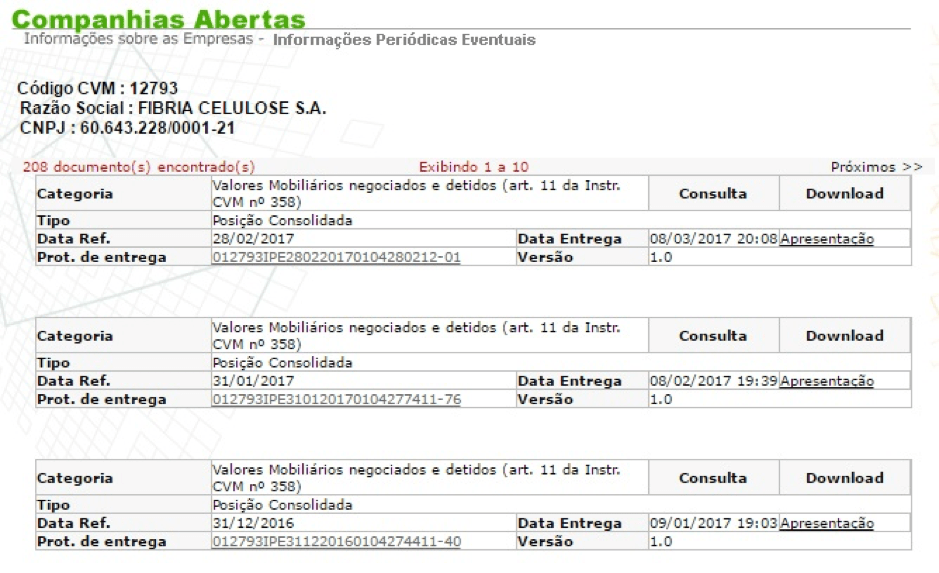The height and width of the screenshot is (573, 939).
Task: Open protocol 012793IPE311220160104274411-40
Action: click(x=336, y=541)
